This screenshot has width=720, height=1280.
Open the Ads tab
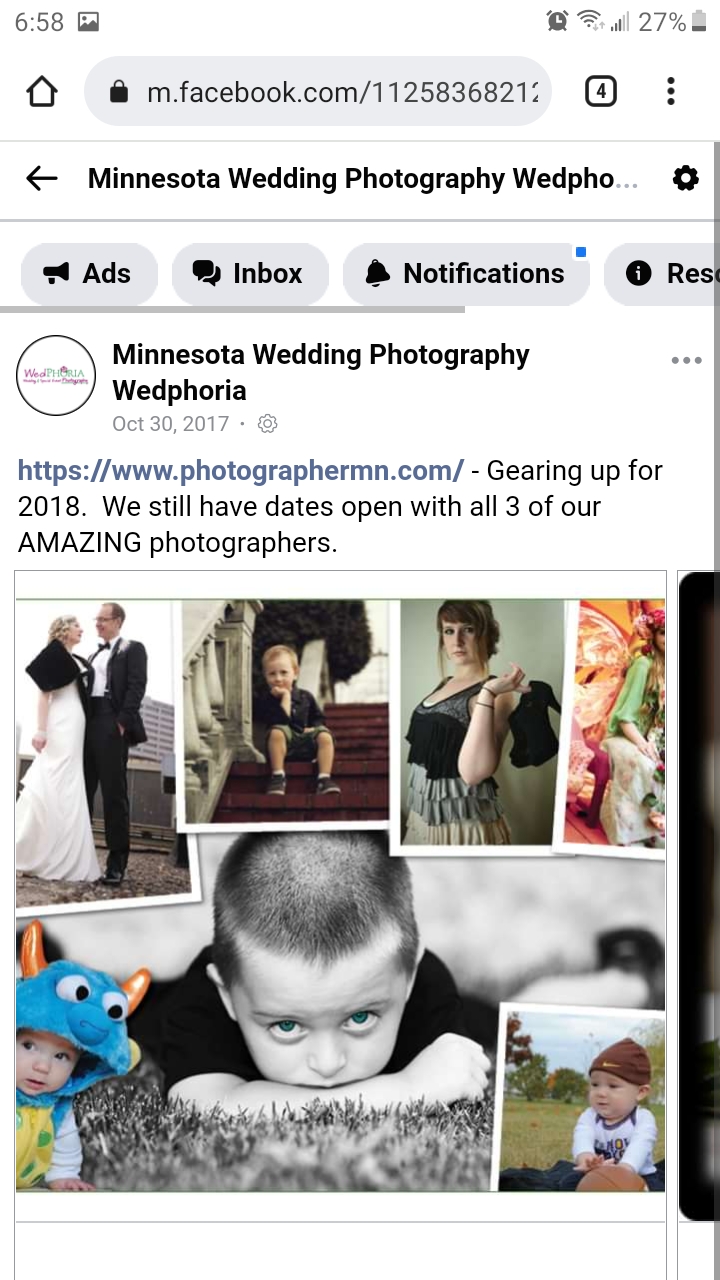(x=89, y=273)
